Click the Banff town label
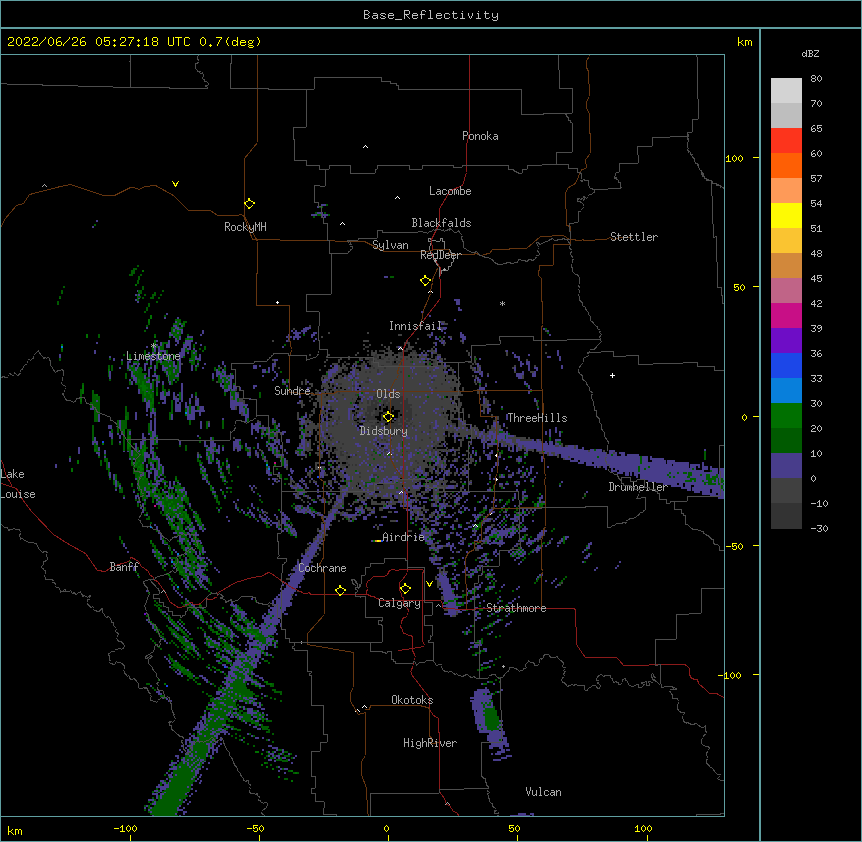862x842 pixels. tap(124, 567)
